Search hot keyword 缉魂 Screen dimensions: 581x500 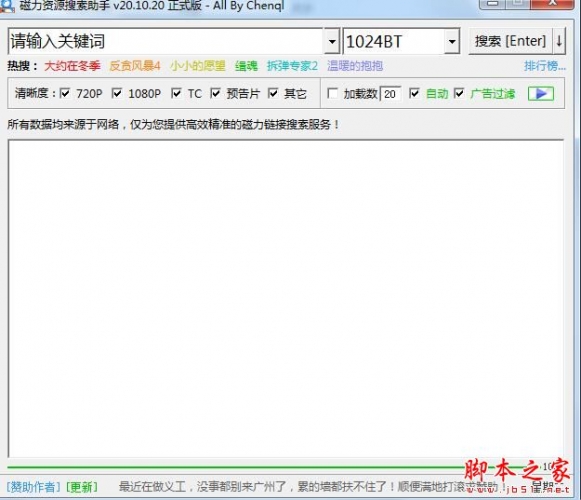tap(246, 66)
